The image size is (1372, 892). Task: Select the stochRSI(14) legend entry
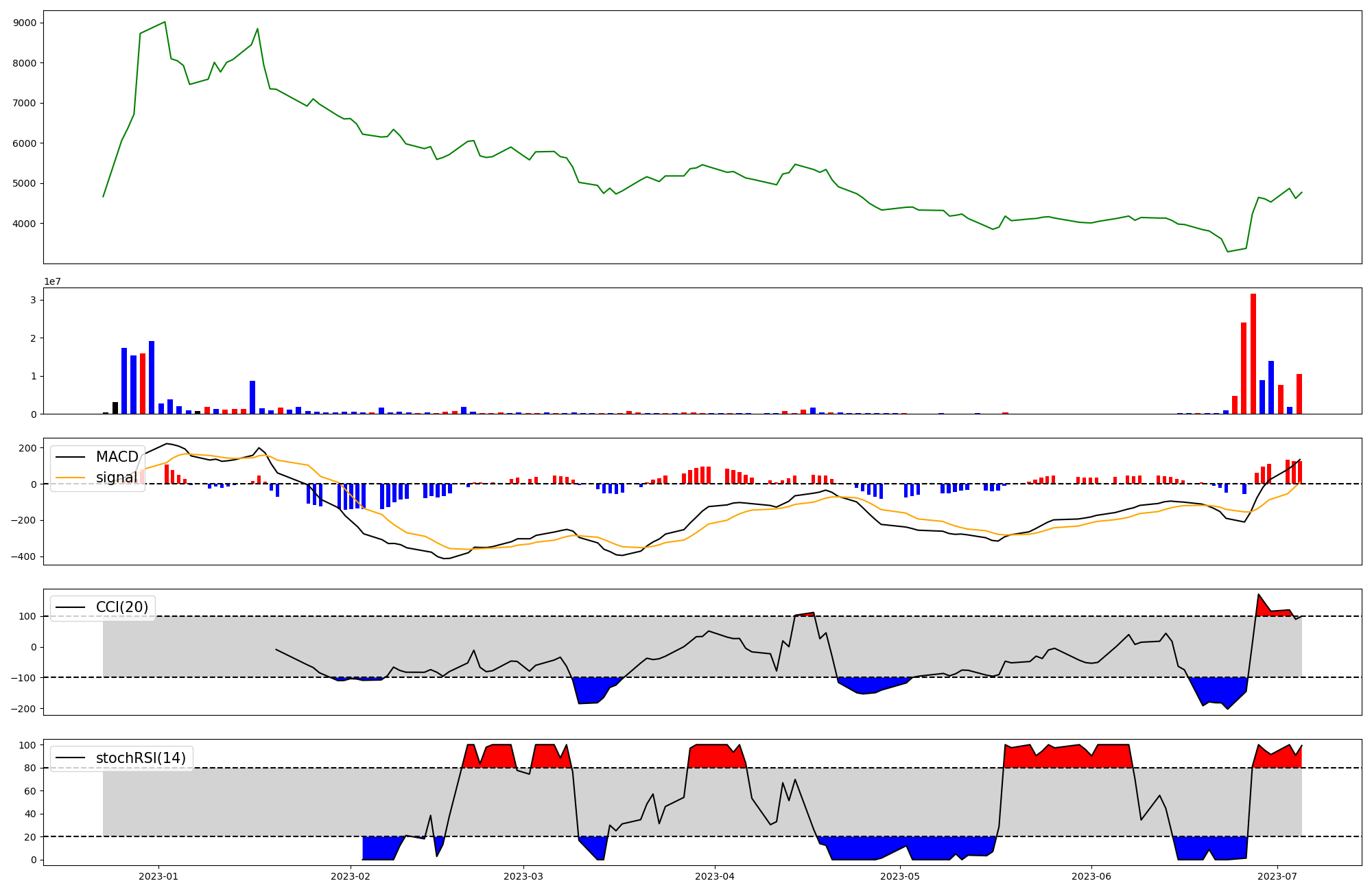click(x=141, y=758)
